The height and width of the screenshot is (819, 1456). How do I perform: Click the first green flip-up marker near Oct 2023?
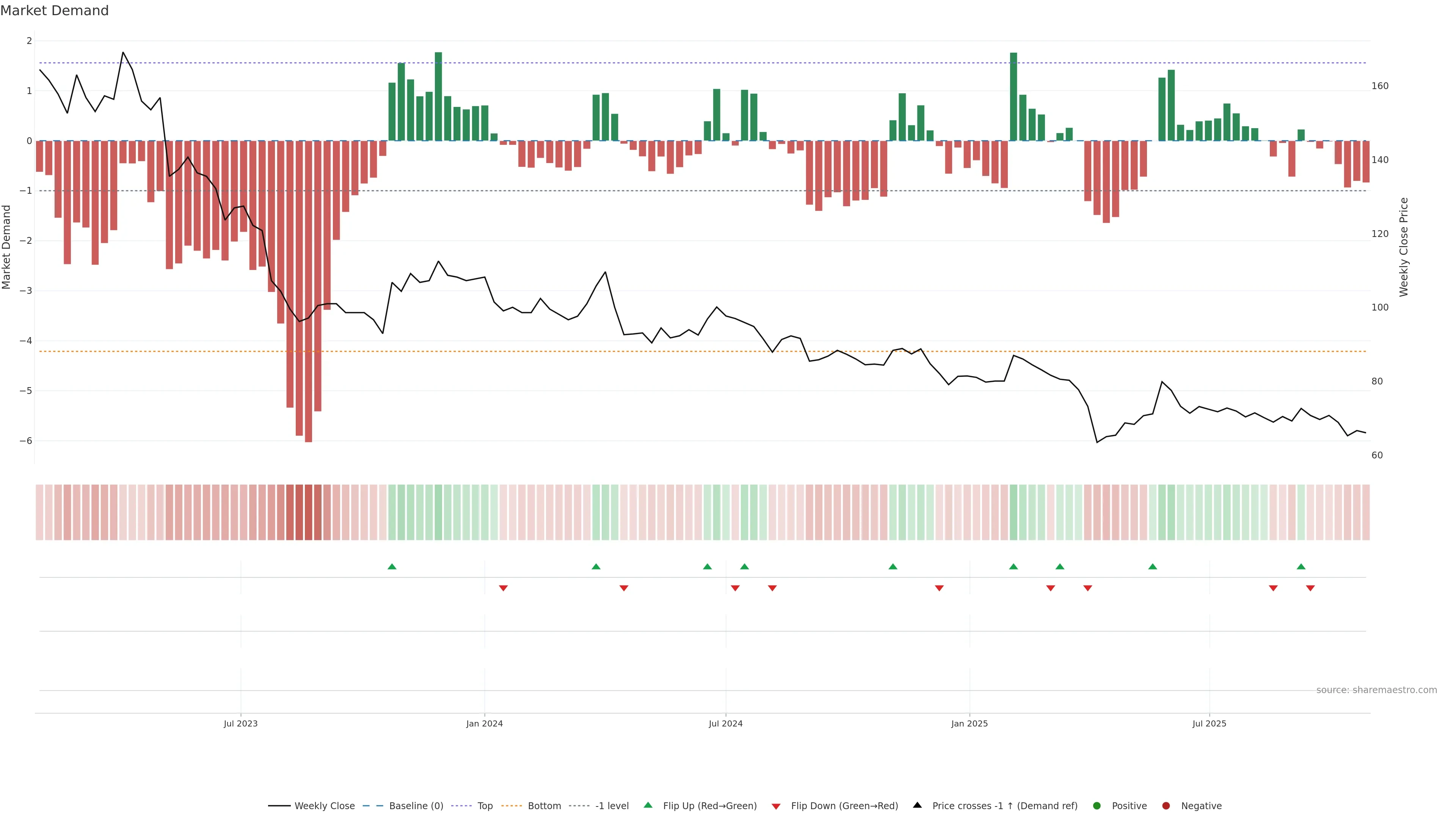coord(392,566)
